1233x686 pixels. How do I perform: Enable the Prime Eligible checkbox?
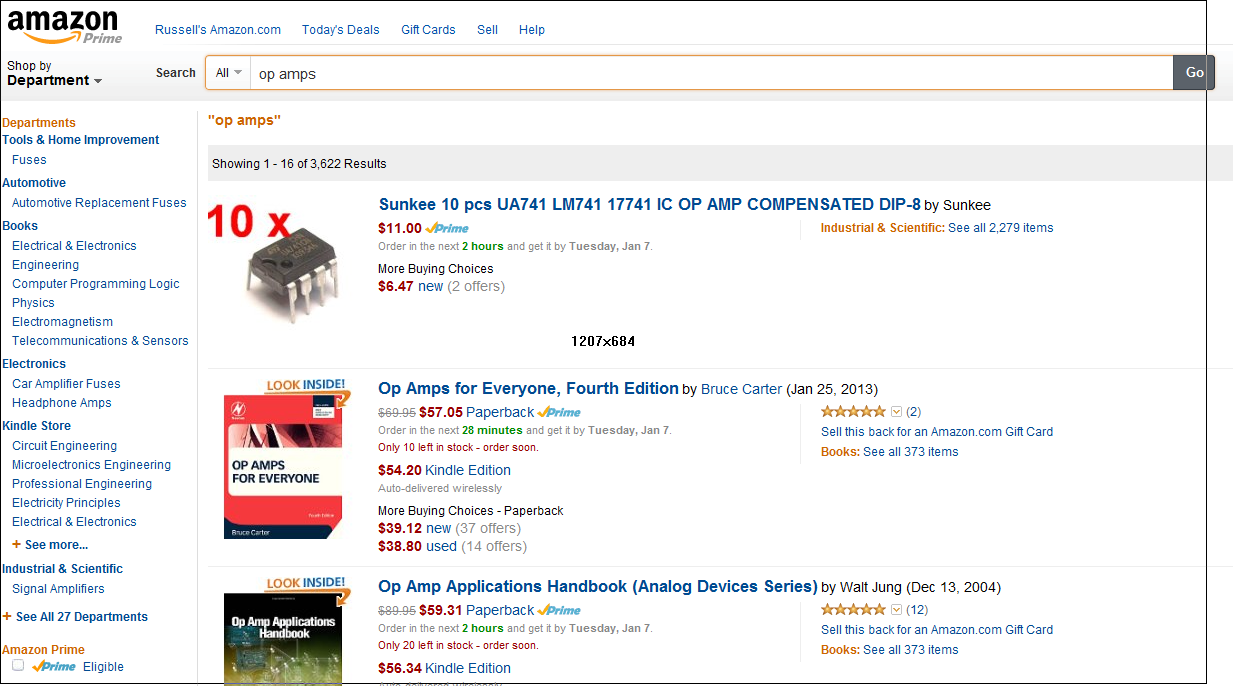(18, 665)
